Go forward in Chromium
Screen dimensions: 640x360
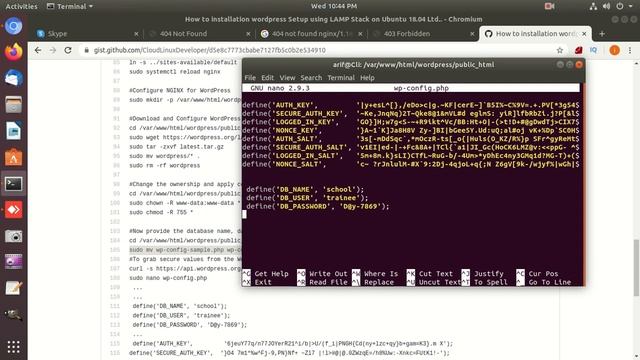(53, 50)
